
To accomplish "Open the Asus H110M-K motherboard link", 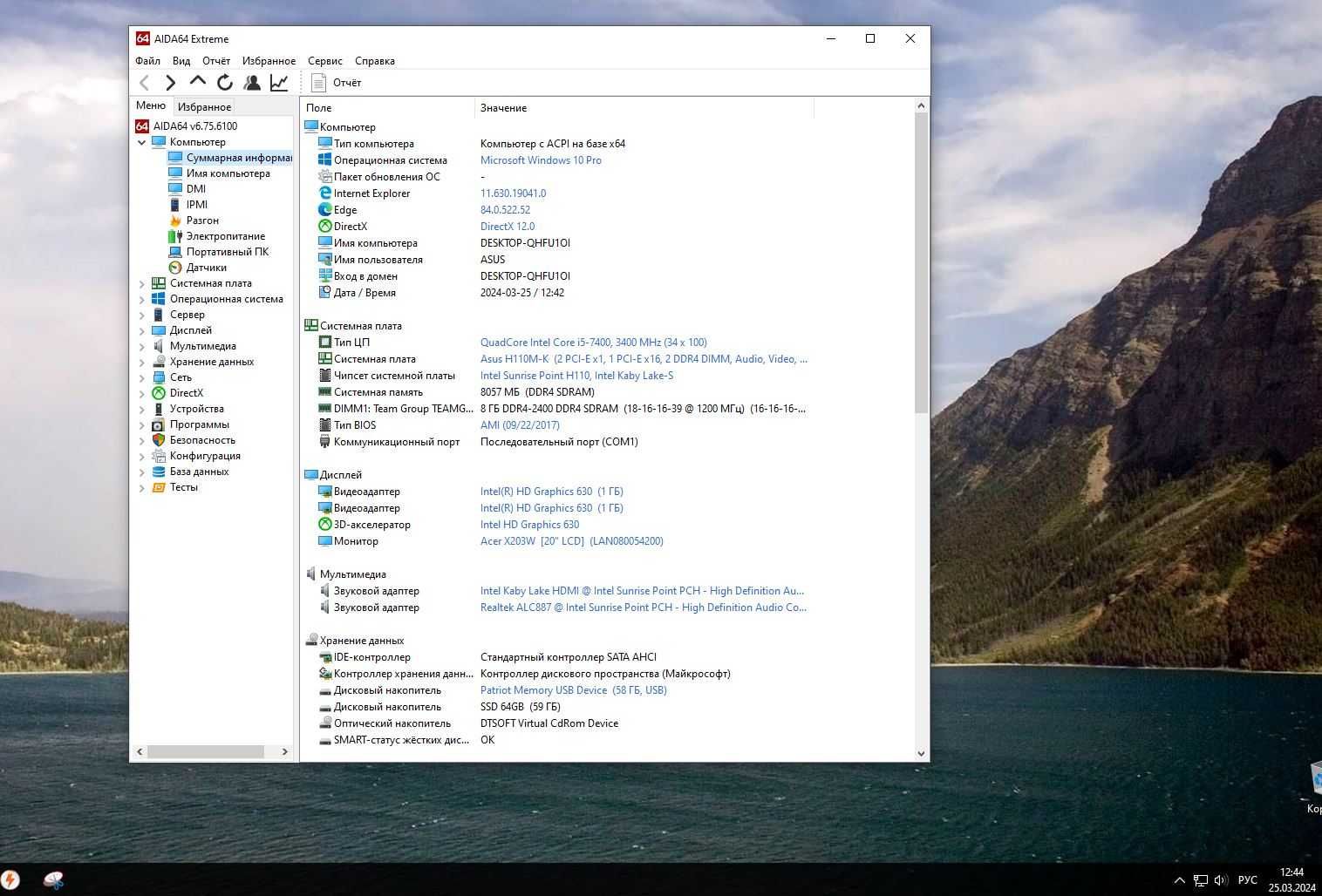I will 644,359.
